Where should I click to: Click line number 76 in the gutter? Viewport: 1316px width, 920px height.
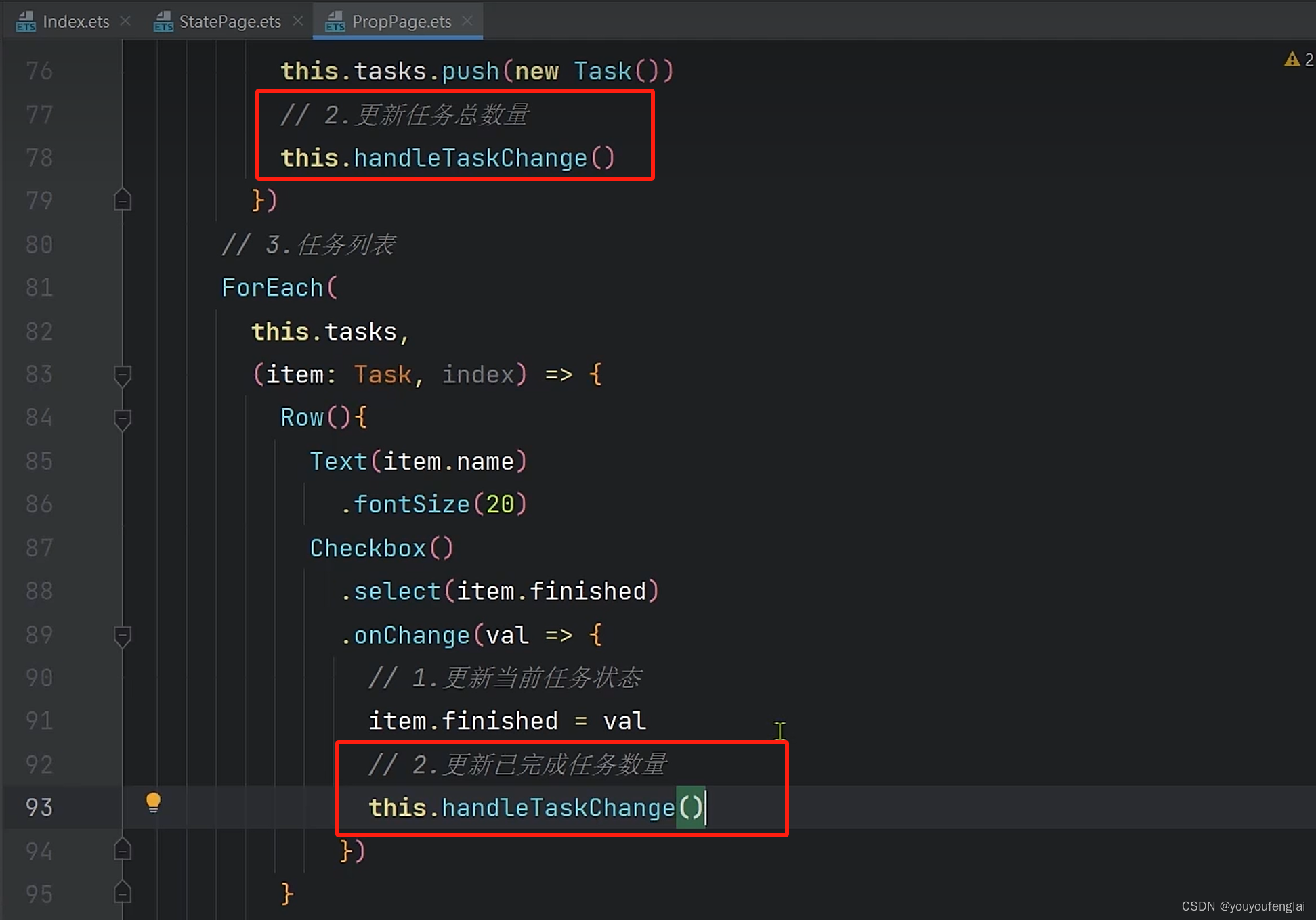coord(39,71)
